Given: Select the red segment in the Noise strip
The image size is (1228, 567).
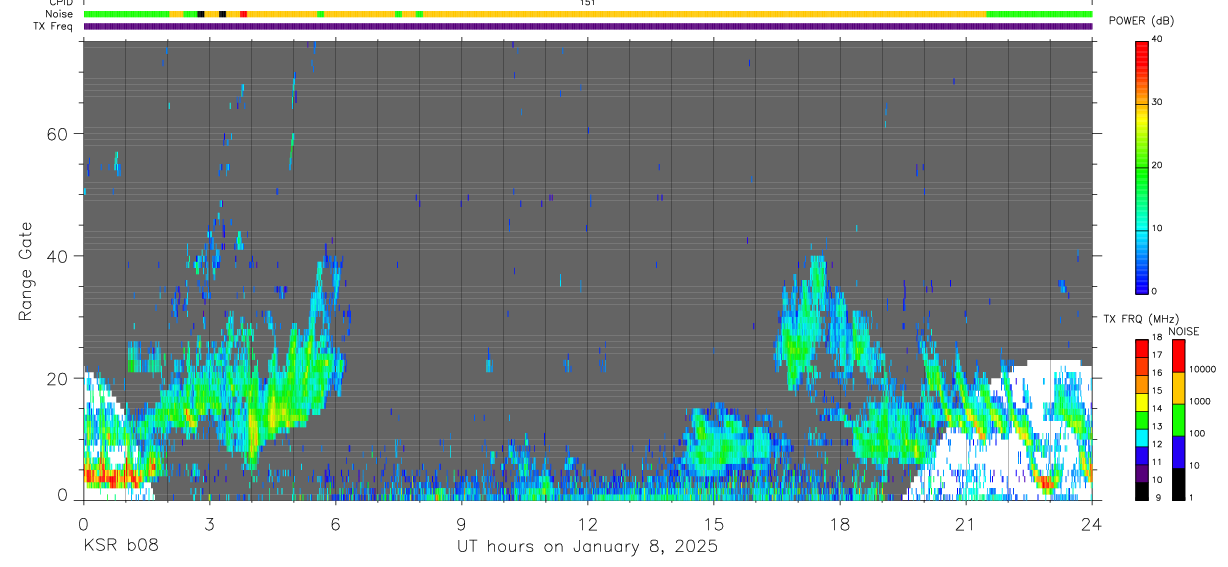Looking at the screenshot, I should pyautogui.click(x=243, y=14).
